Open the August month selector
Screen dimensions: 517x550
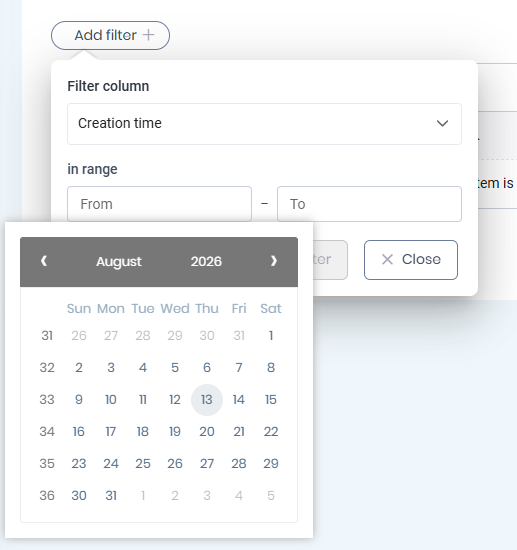[119, 262]
